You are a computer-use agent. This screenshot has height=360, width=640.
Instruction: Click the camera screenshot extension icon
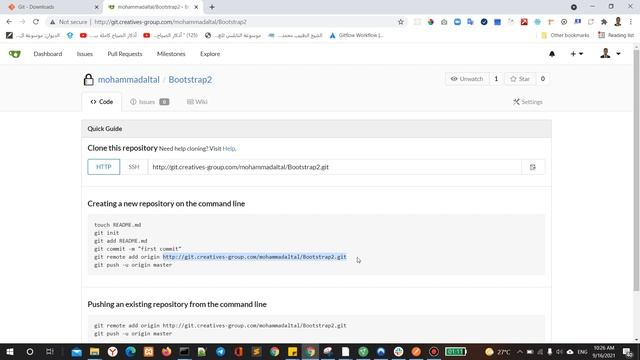point(444,22)
